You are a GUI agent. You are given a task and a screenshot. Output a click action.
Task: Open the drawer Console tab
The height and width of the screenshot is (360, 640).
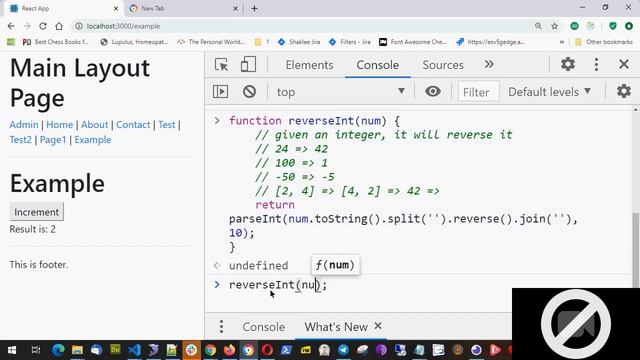264,327
